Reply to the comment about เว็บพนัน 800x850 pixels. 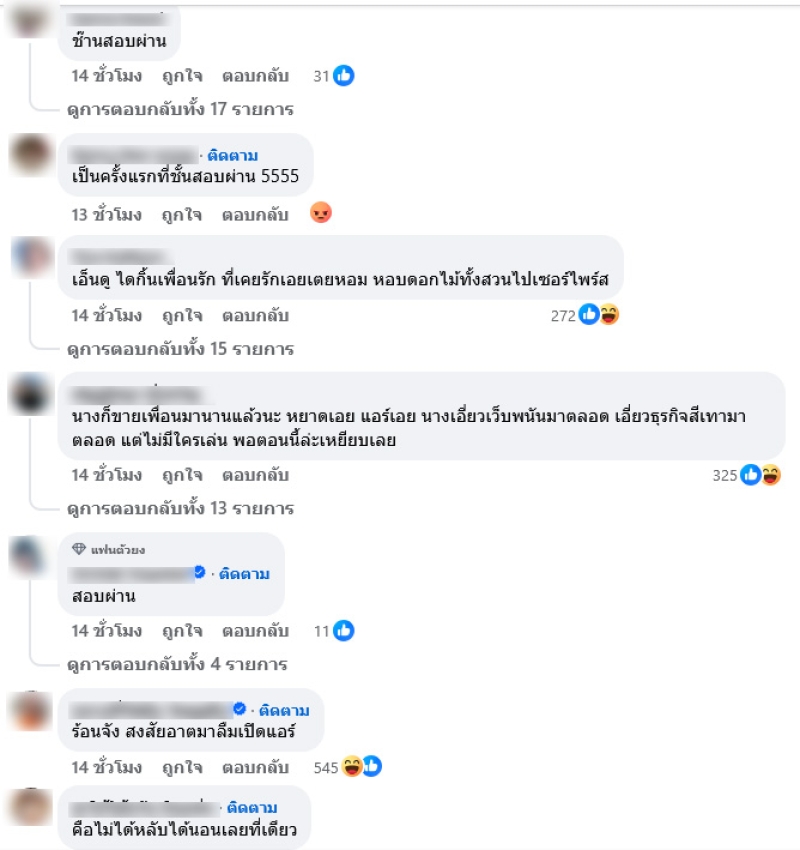[x=255, y=475]
